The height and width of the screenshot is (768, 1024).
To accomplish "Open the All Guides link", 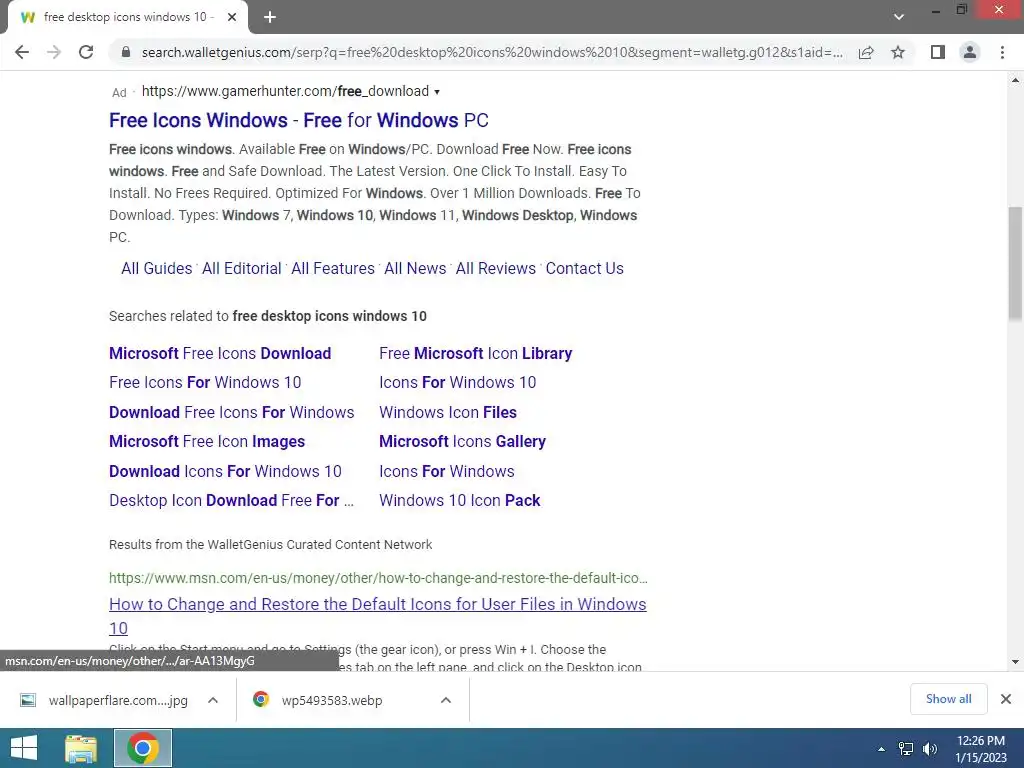I will pyautogui.click(x=157, y=268).
